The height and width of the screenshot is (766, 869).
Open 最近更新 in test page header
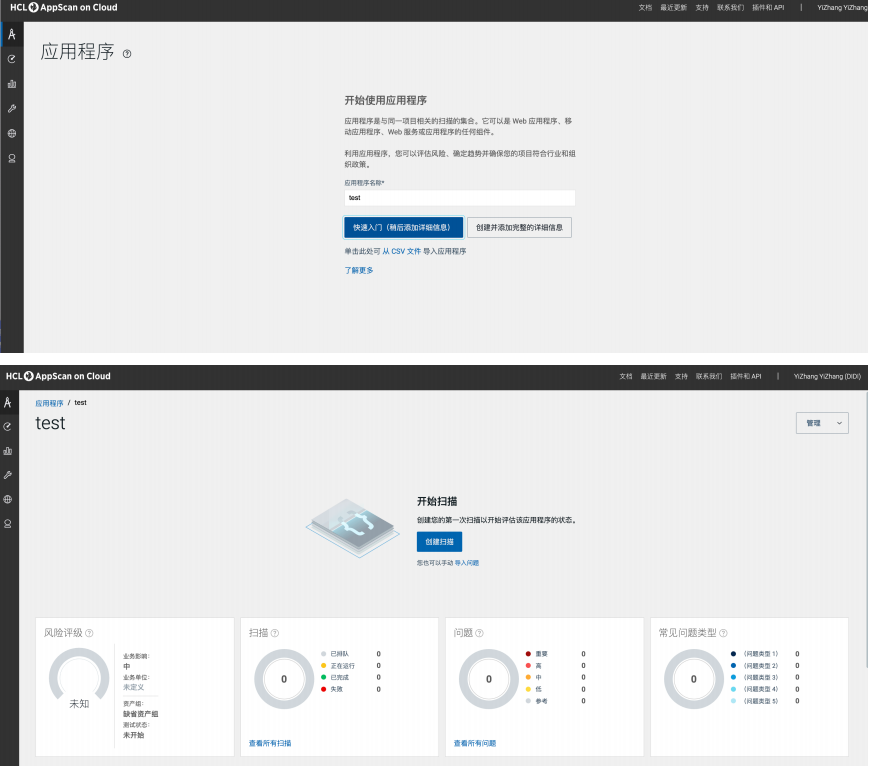(x=653, y=376)
